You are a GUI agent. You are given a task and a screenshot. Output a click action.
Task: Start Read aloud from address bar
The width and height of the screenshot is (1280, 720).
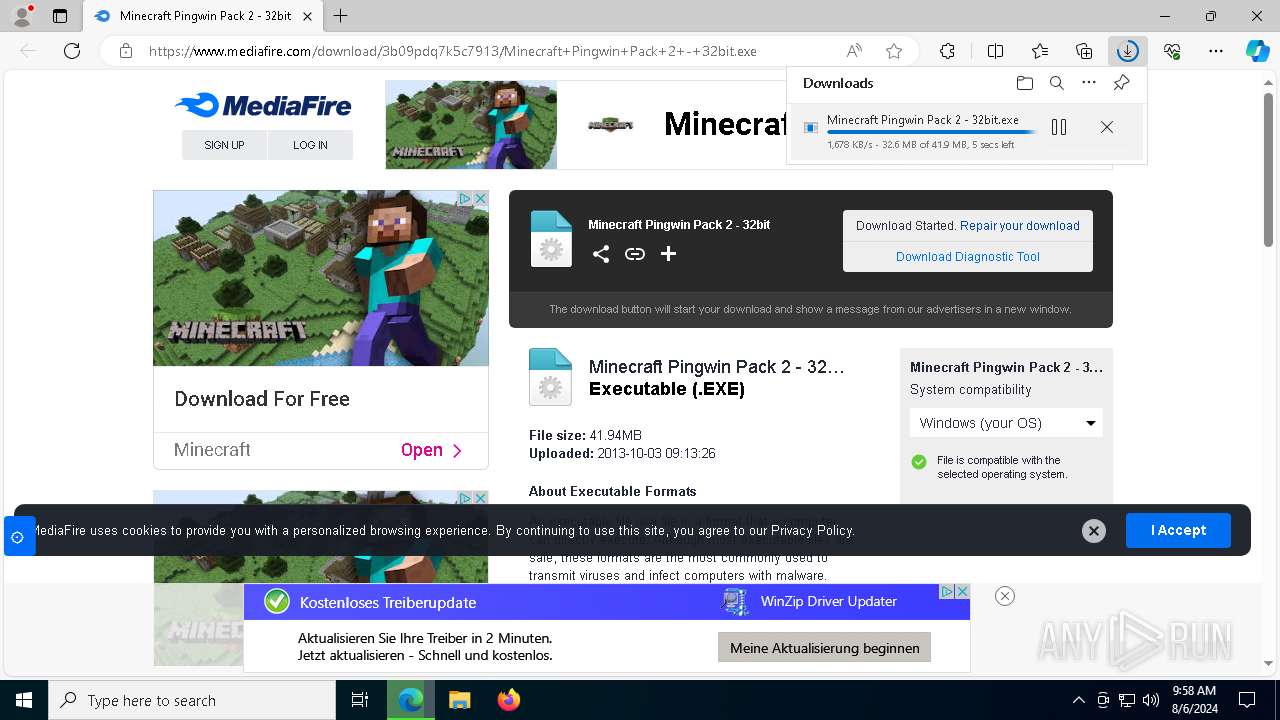coord(854,51)
